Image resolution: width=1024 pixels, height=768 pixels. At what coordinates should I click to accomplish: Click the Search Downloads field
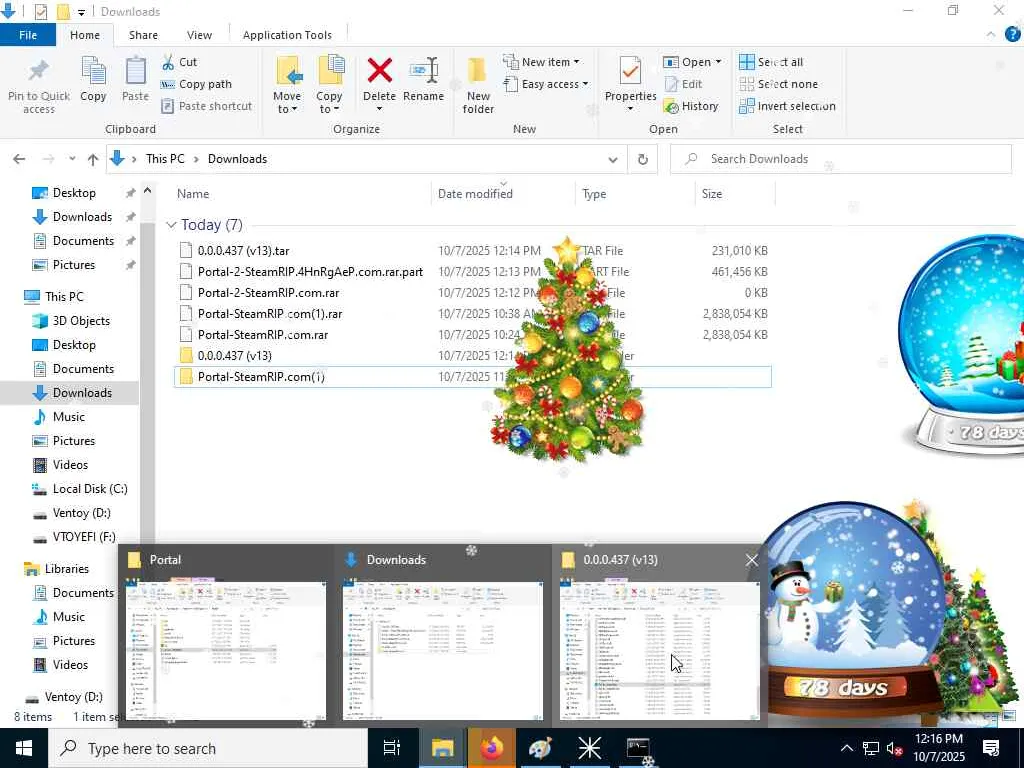point(841,159)
